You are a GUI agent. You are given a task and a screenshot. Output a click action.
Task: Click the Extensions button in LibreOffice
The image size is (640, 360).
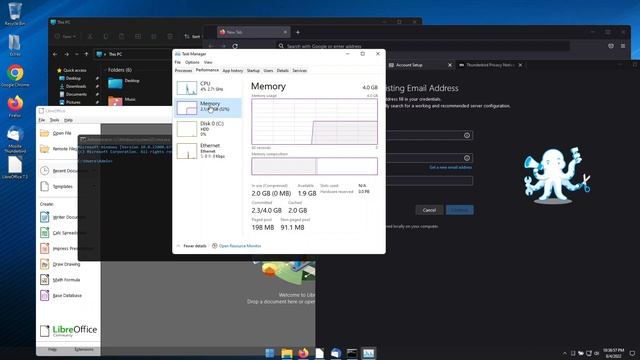tap(84, 349)
